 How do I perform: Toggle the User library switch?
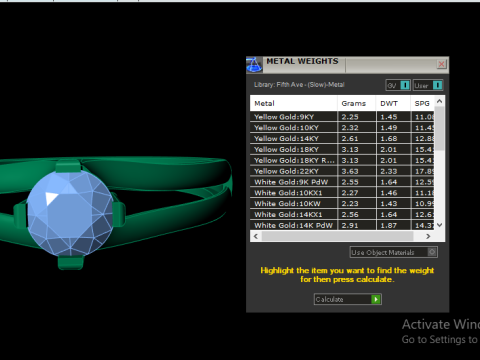(x=428, y=85)
